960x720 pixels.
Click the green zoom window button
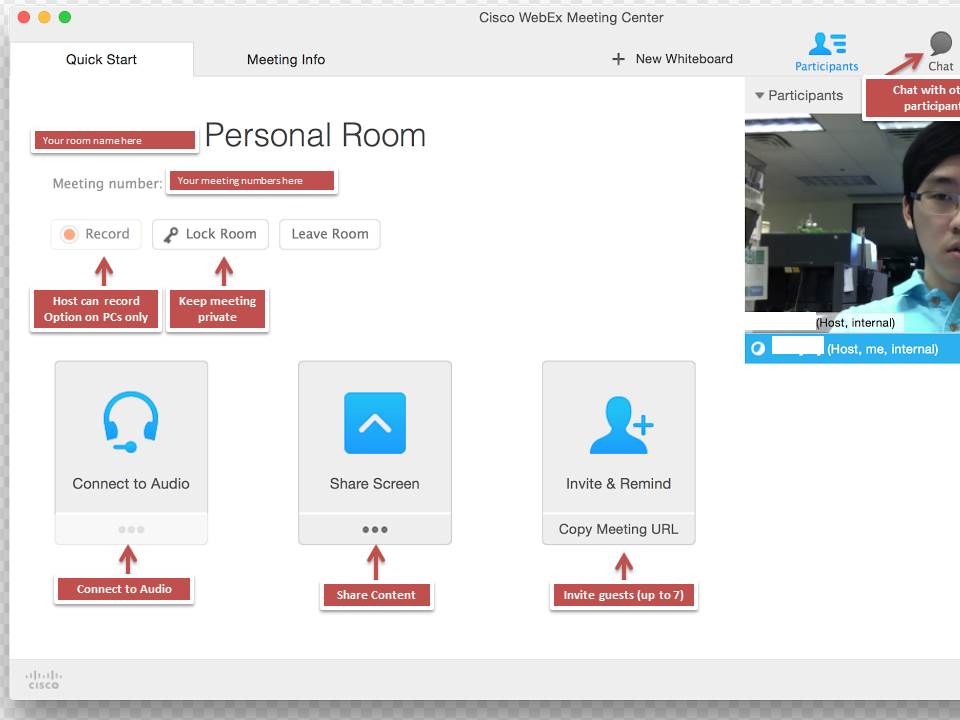[x=65, y=17]
